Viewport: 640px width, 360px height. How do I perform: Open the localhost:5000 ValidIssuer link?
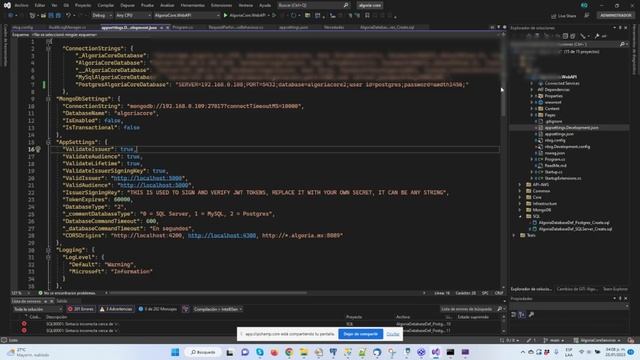(147, 178)
